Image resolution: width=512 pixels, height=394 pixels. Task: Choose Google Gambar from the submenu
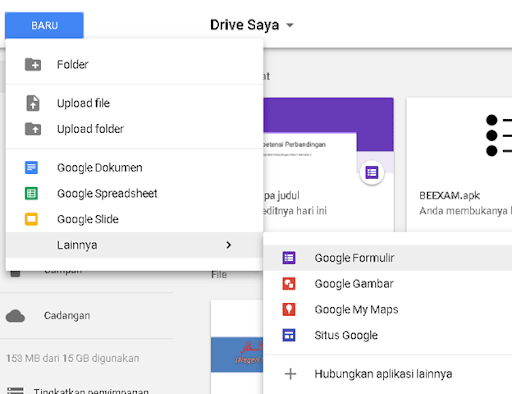click(388, 284)
